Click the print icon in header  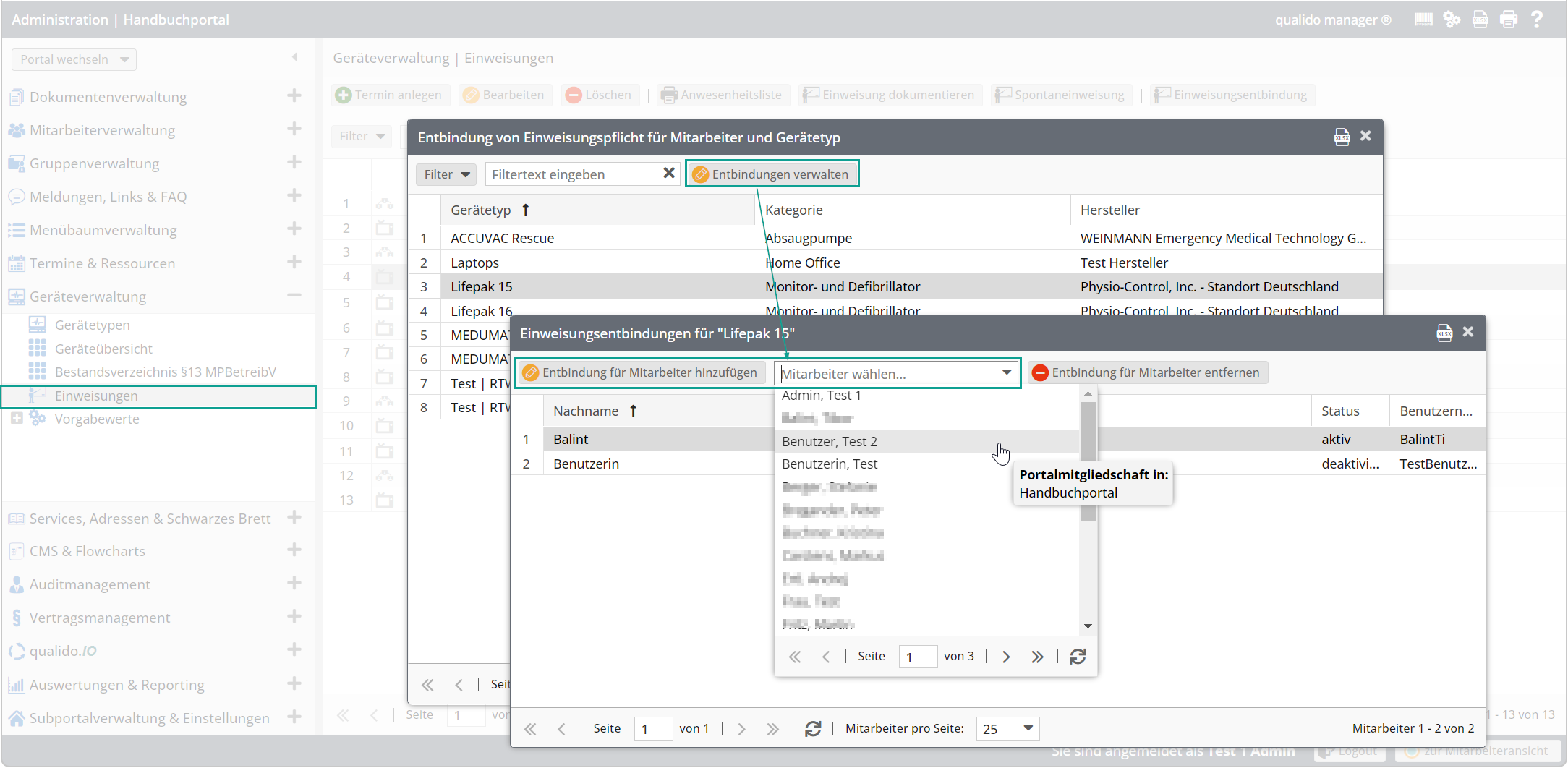click(x=1509, y=20)
